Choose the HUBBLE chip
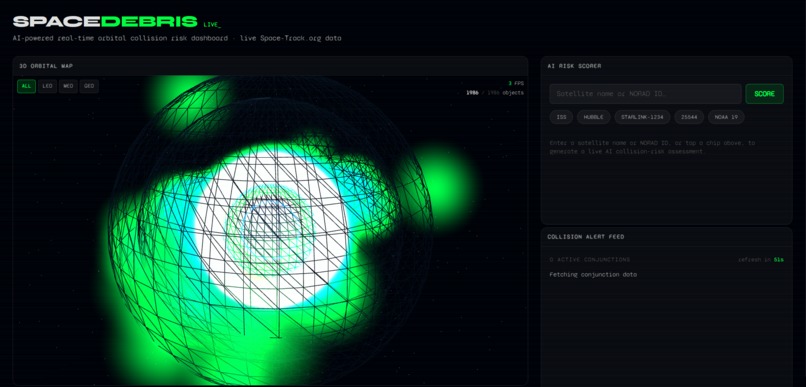Image resolution: width=806 pixels, height=387 pixels. coord(594,117)
